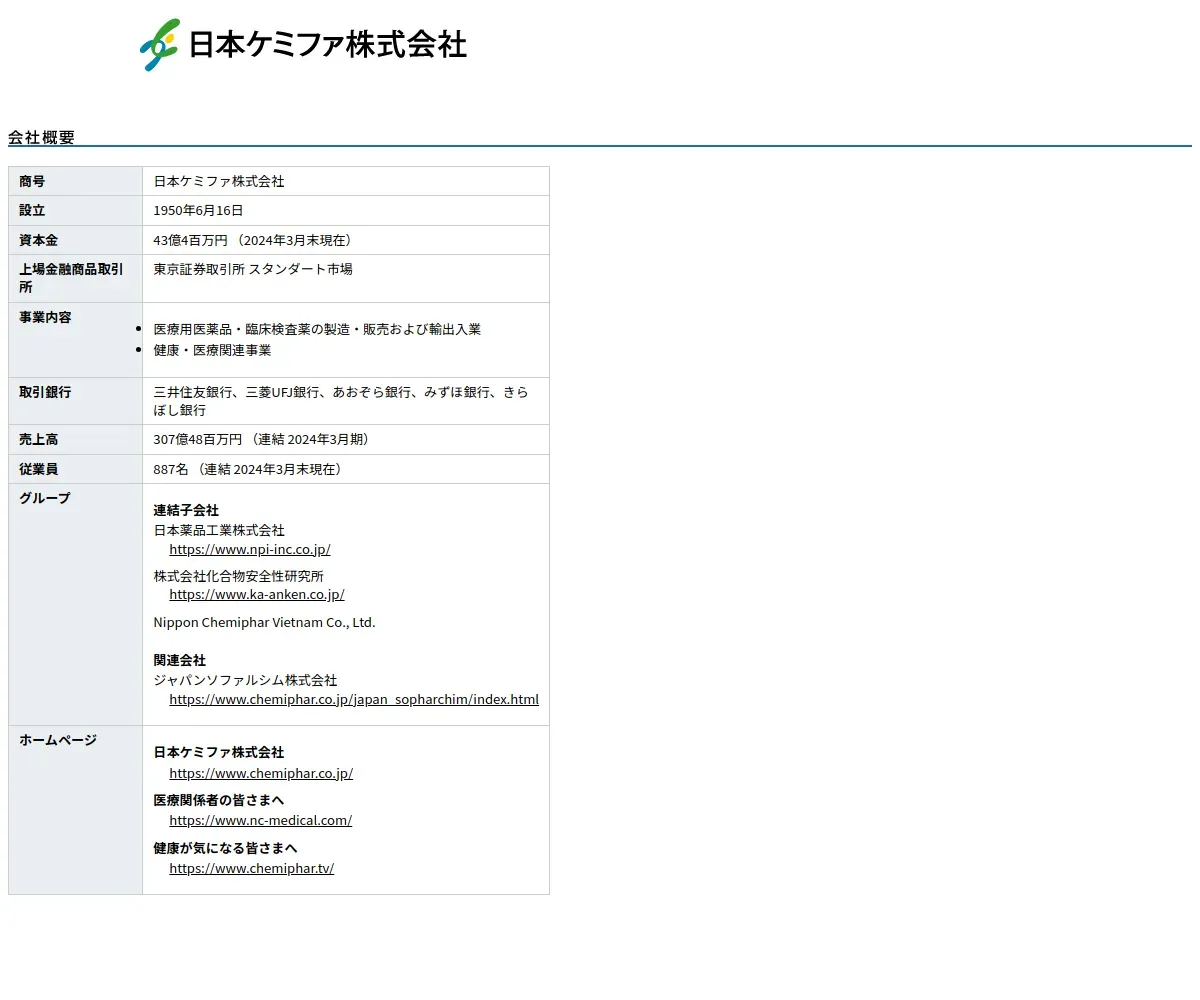
Task: Click the 健康・医療関連事業 bullet item
Action: 212,350
